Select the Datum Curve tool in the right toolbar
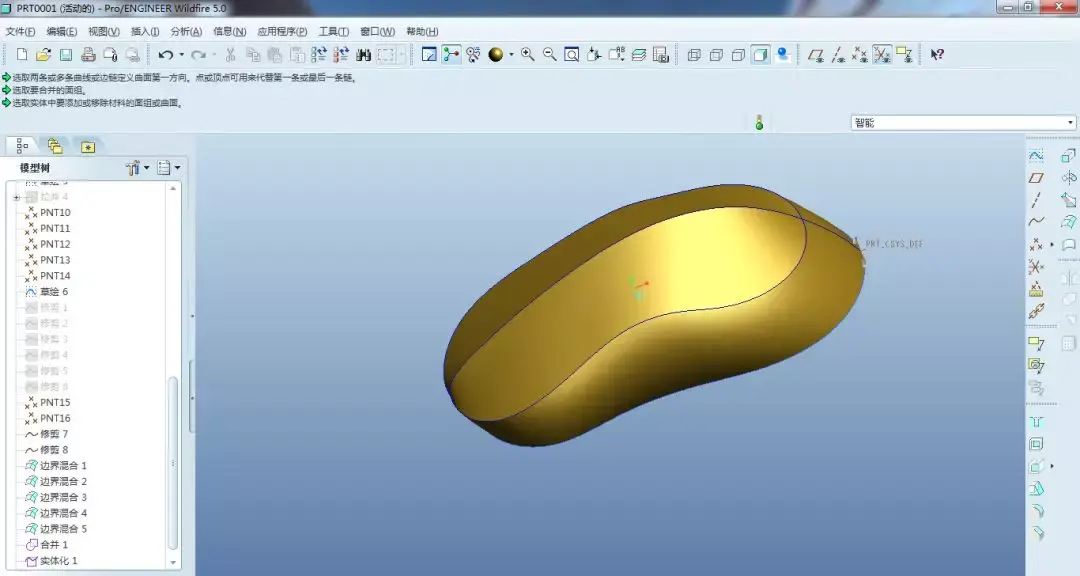Screen dimensions: 1080x576 click(1036, 222)
